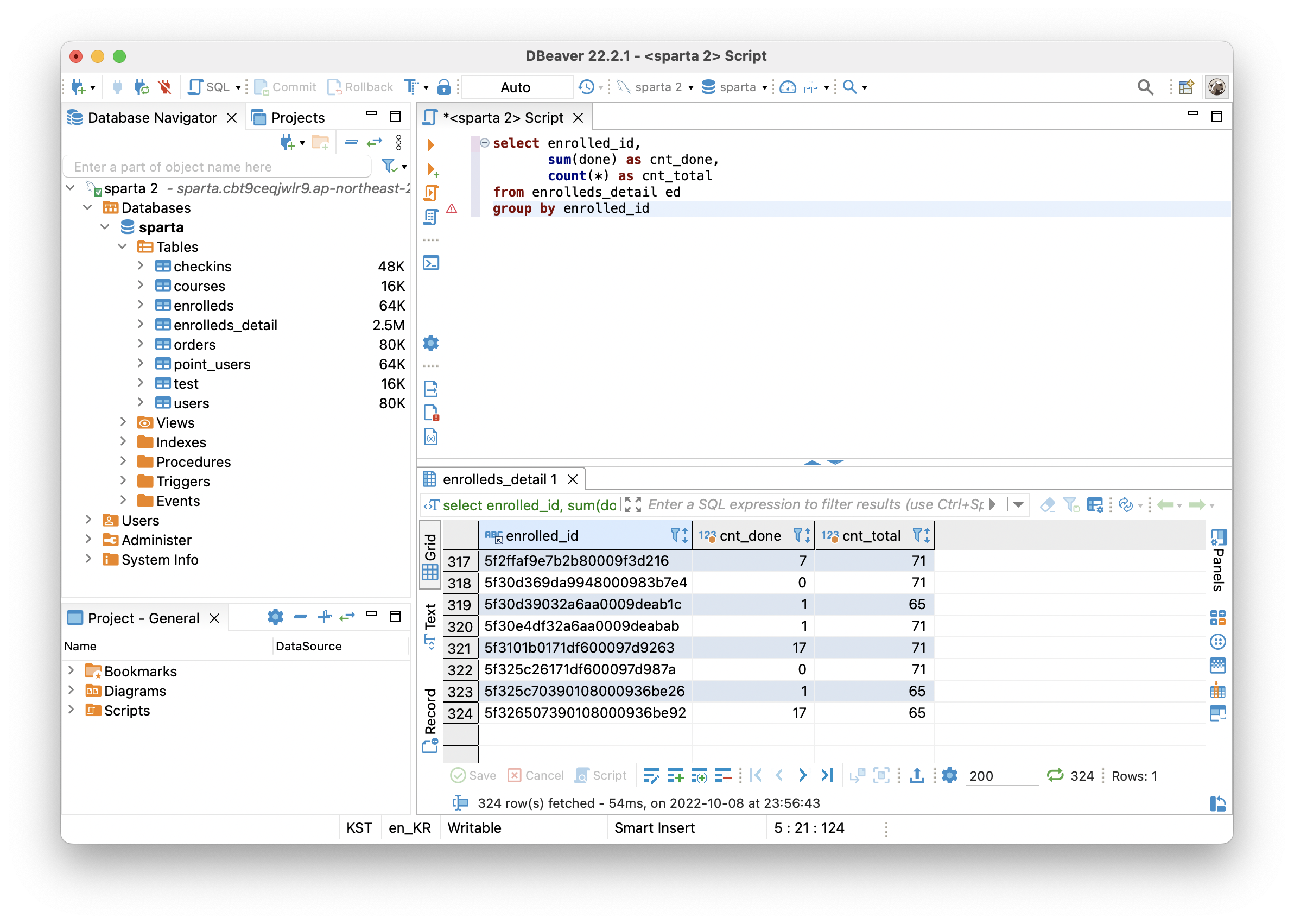The height and width of the screenshot is (924, 1294).
Task: Delete the current result row
Action: tap(724, 775)
